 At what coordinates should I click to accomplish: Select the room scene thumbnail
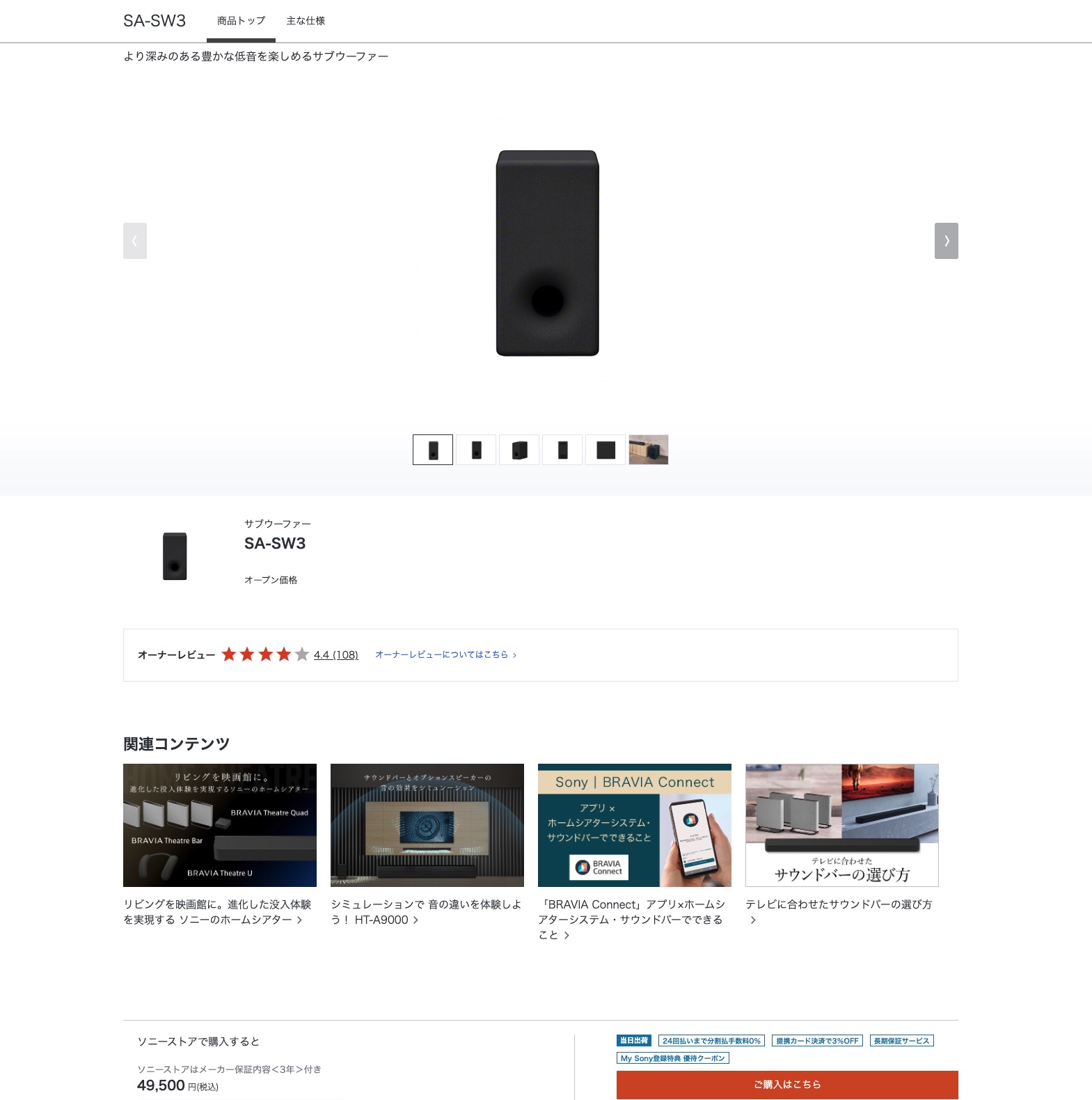tap(649, 450)
